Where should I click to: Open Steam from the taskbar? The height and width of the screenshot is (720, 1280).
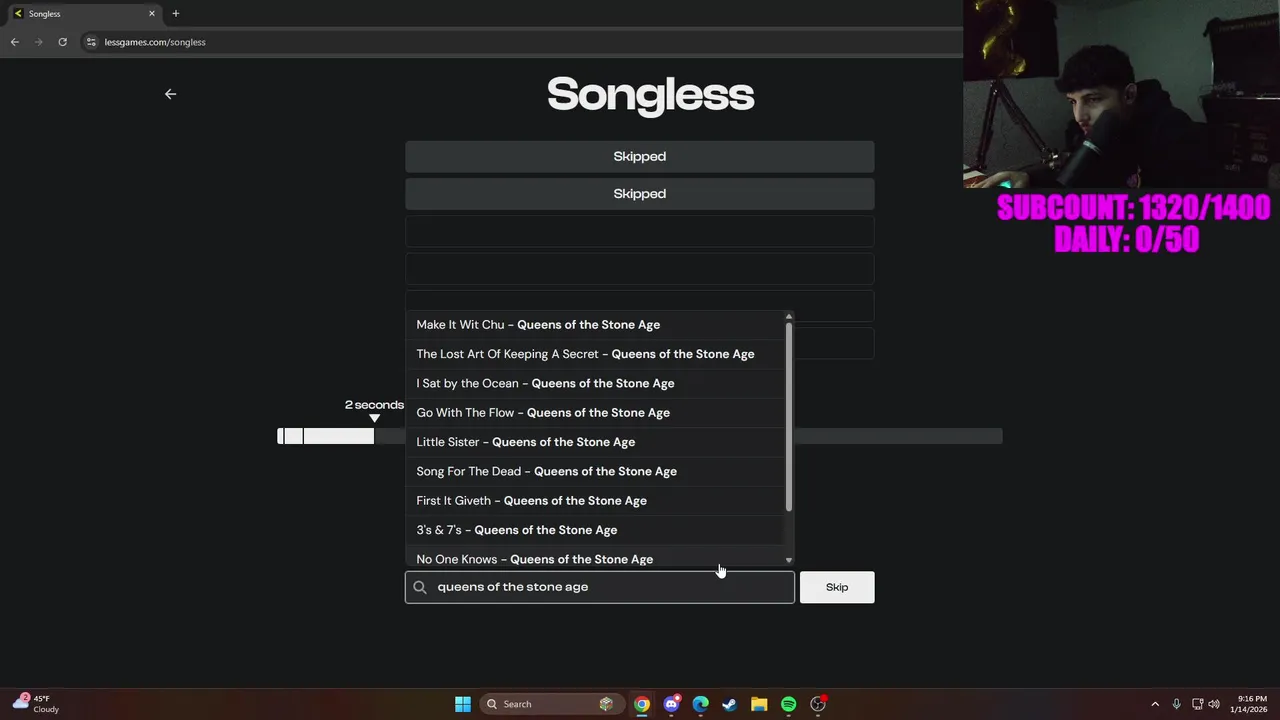730,704
